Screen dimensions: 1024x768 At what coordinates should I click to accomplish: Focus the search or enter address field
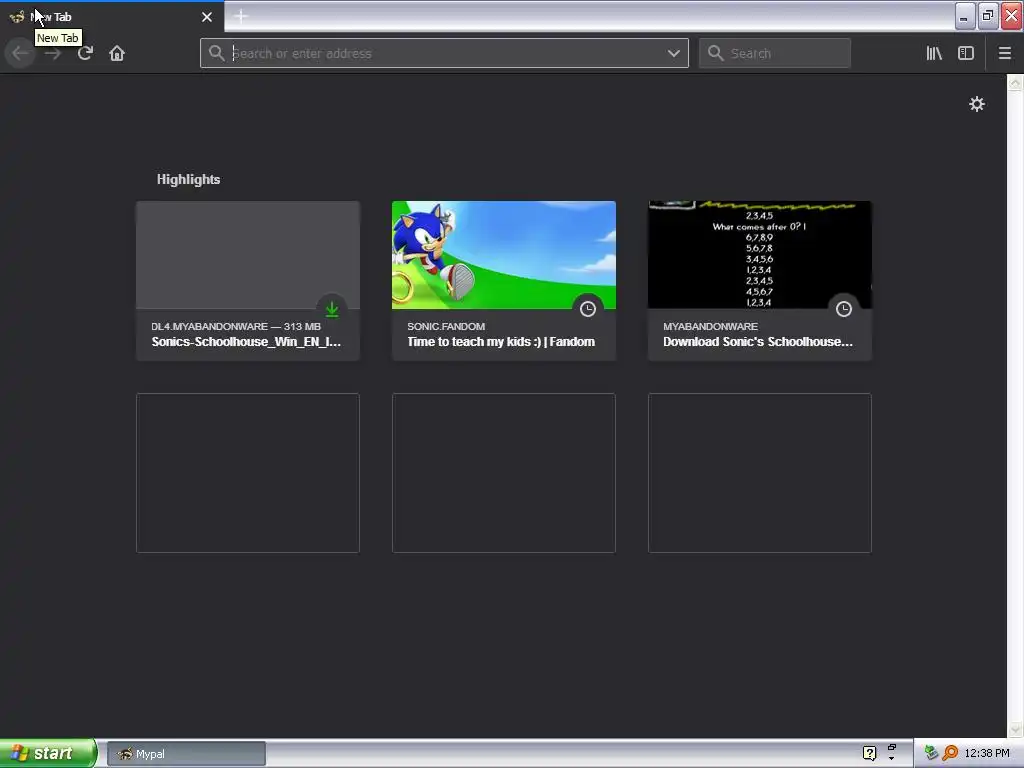tap(444, 54)
